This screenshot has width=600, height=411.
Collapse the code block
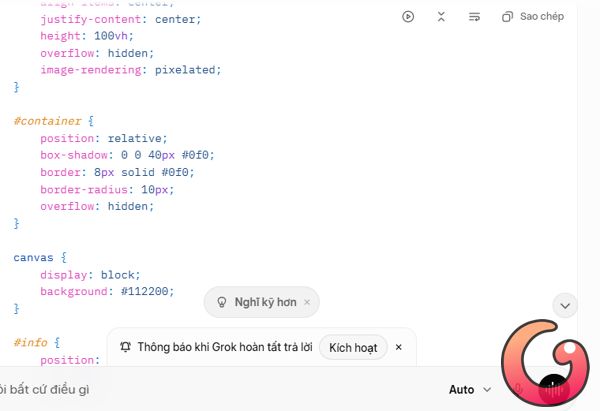(441, 17)
